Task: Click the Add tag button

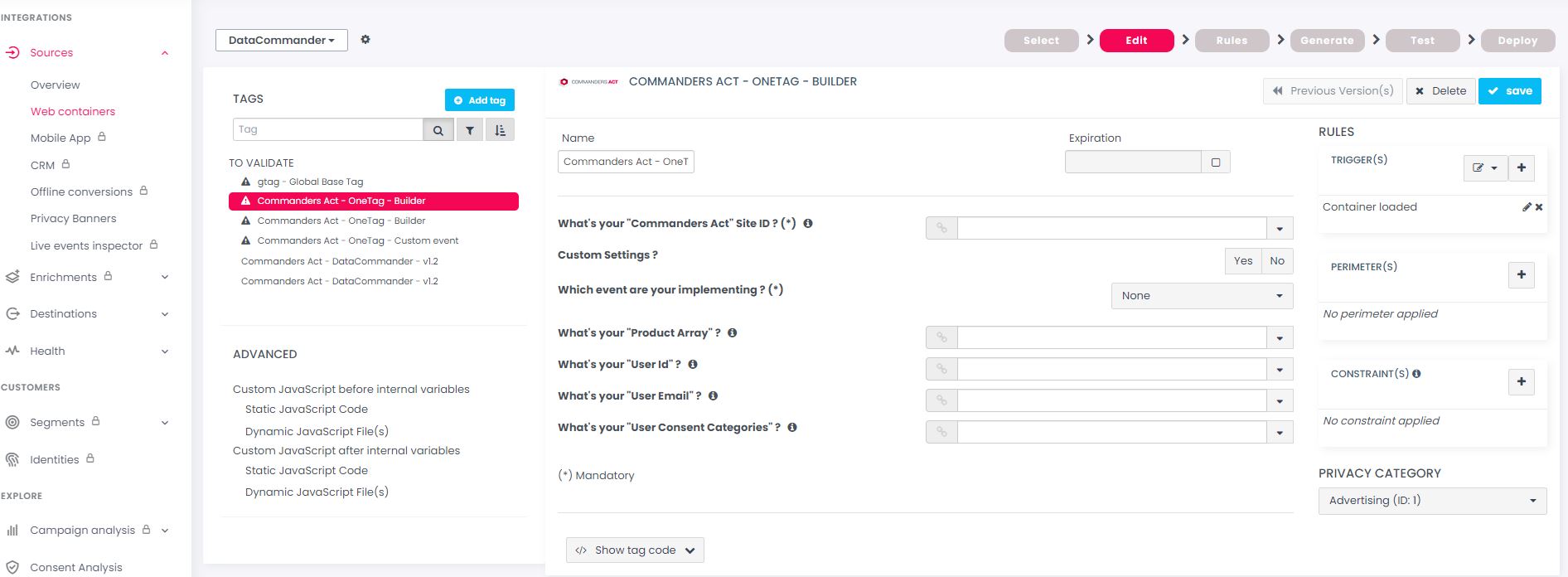Action: (480, 100)
